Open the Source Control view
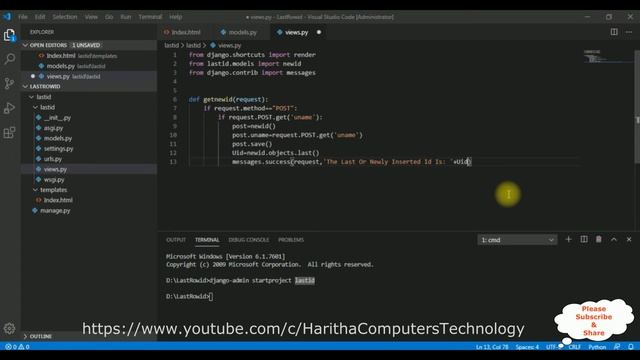Viewport: 640px width, 360px height. point(9,84)
